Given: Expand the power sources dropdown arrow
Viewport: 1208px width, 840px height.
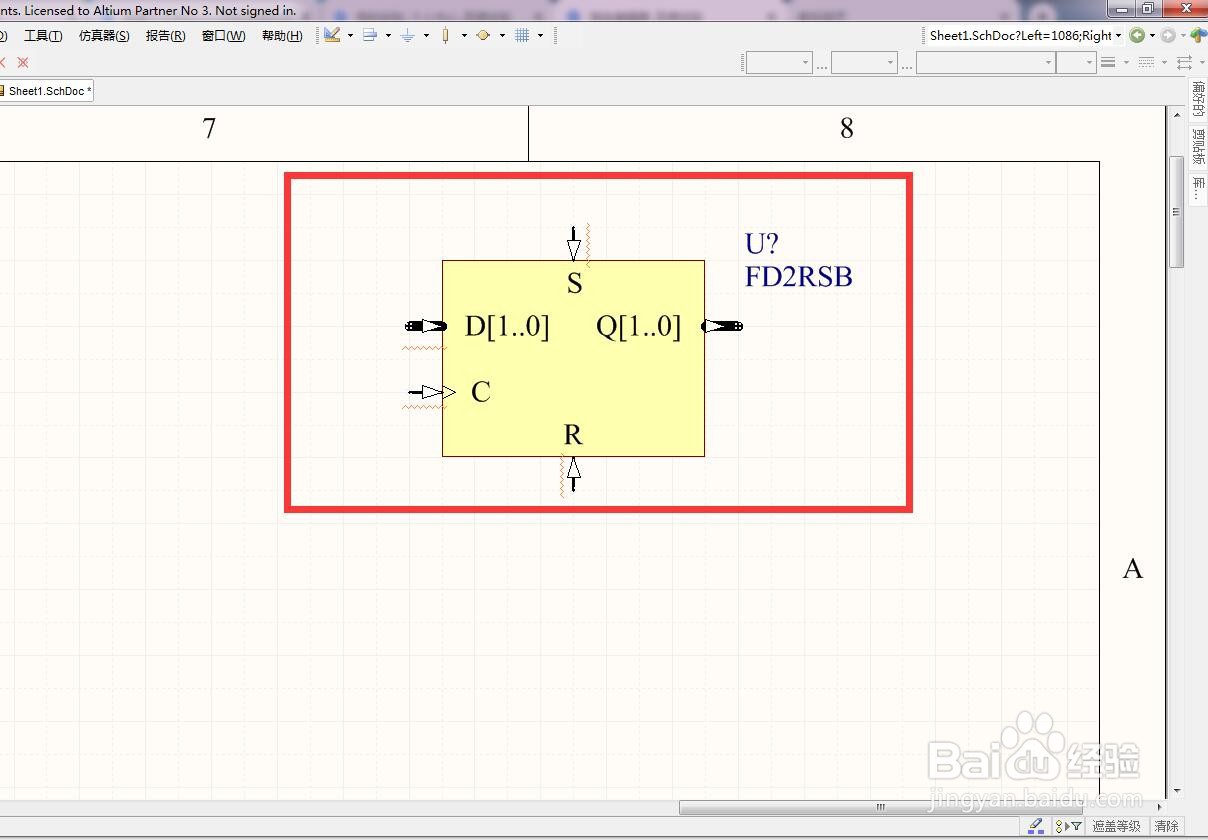Looking at the screenshot, I should pyautogui.click(x=426, y=36).
